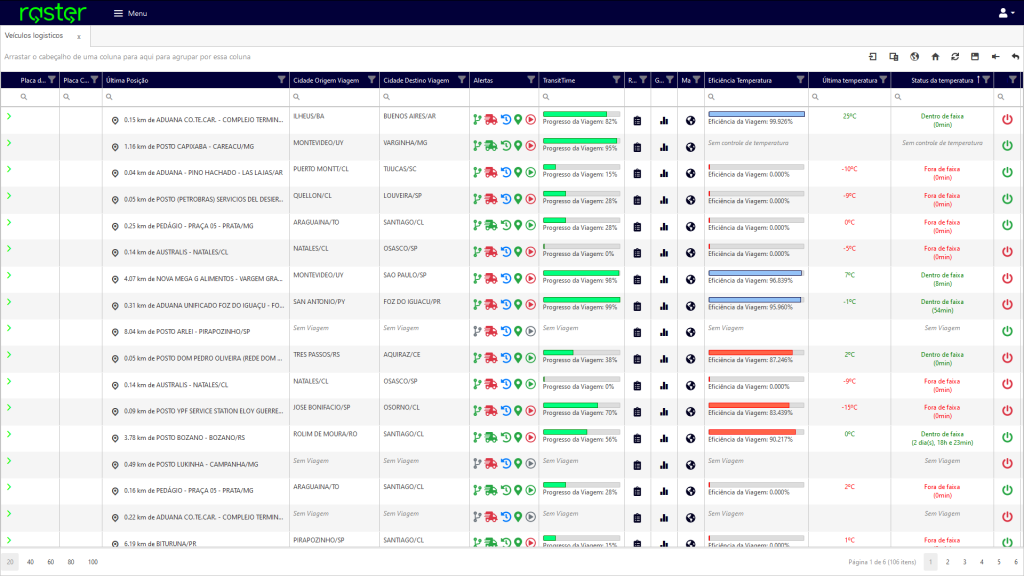Click location marker beside POSTO CAPIXABA position

pyautogui.click(x=115, y=147)
